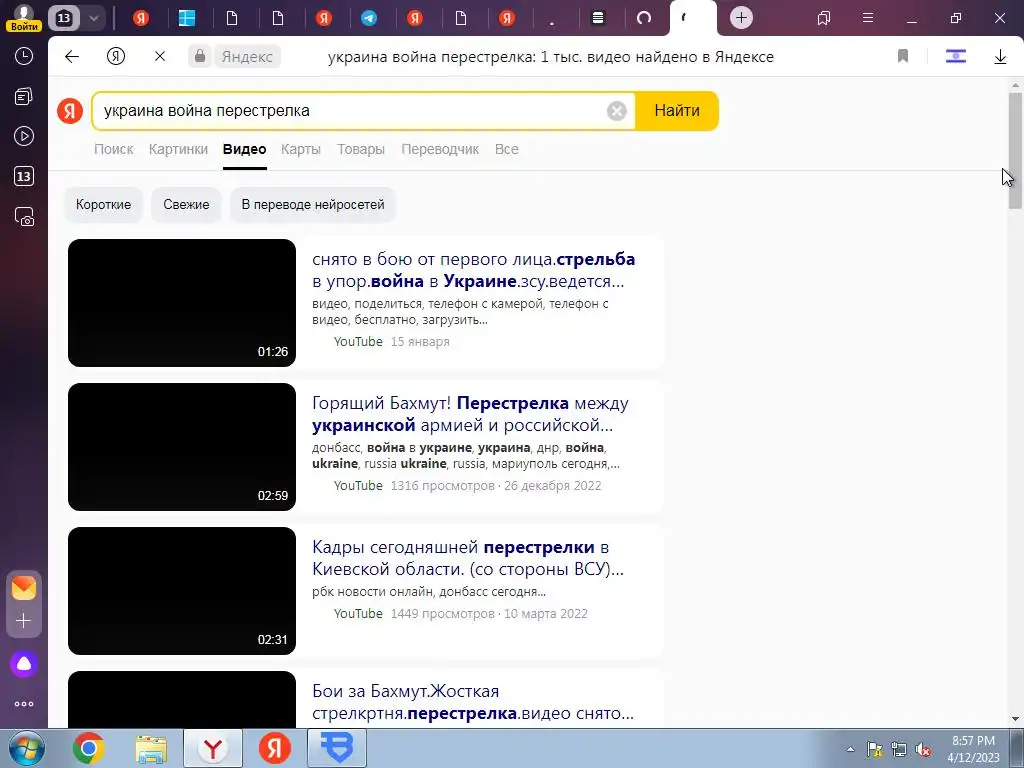Switch to the Telegram tab
The width and height of the screenshot is (1024, 768).
click(x=369, y=18)
